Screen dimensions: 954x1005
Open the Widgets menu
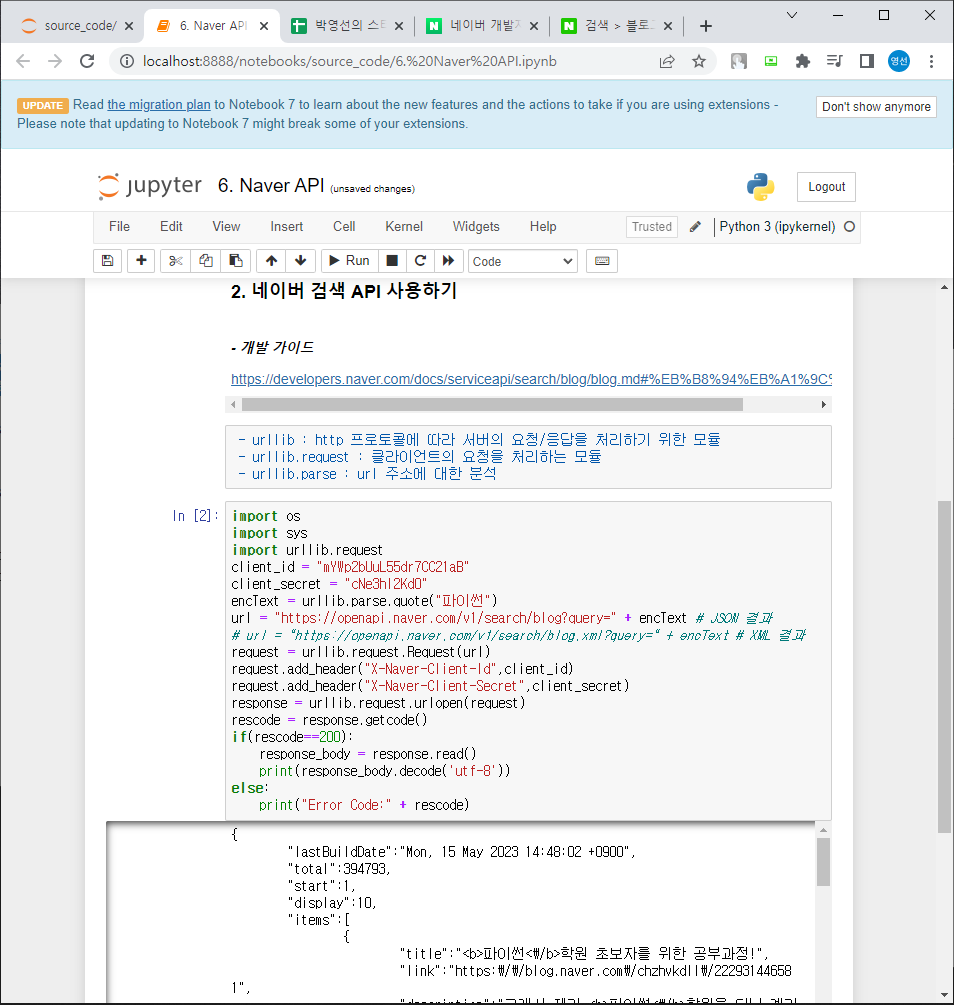[x=476, y=226]
